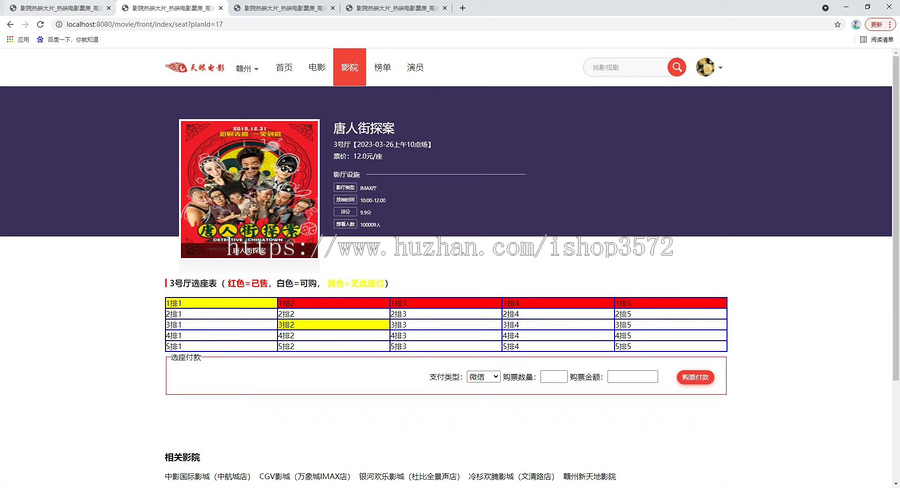This screenshot has height=488, width=900.
Task: Open a new browser tab
Action: tap(463, 8)
